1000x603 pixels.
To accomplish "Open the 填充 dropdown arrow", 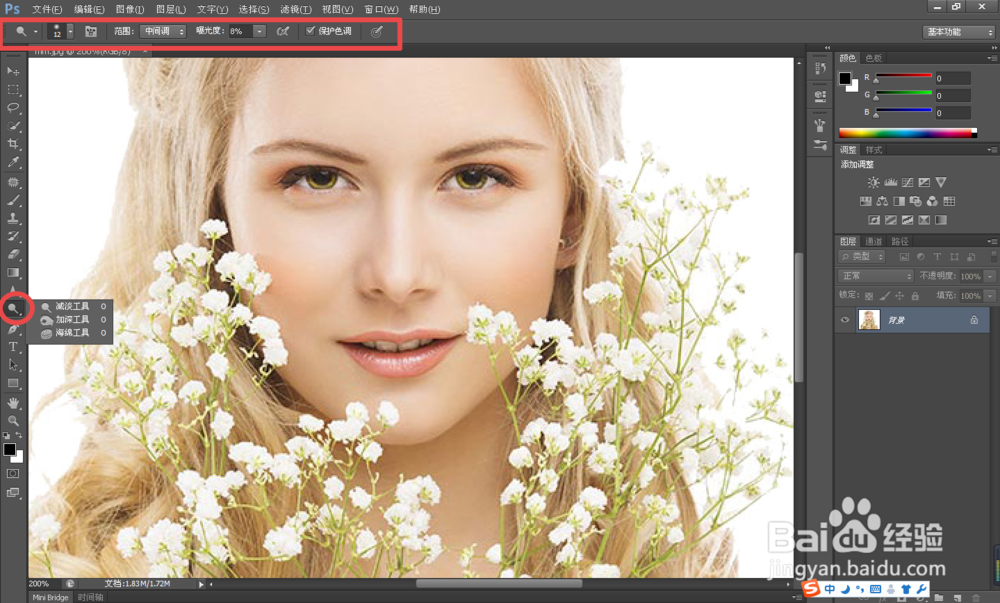I will 990,296.
